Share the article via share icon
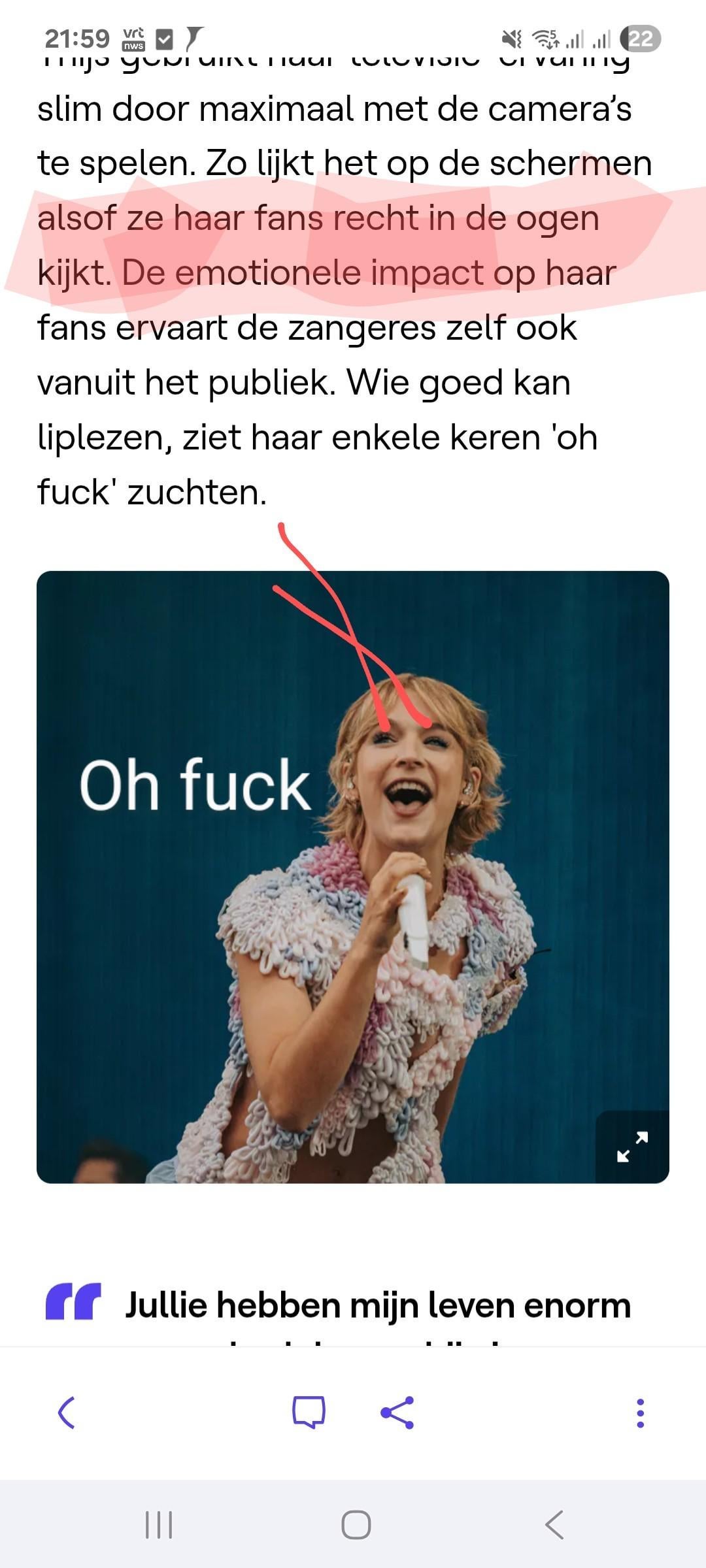This screenshot has height=1568, width=706. pyautogui.click(x=397, y=1413)
